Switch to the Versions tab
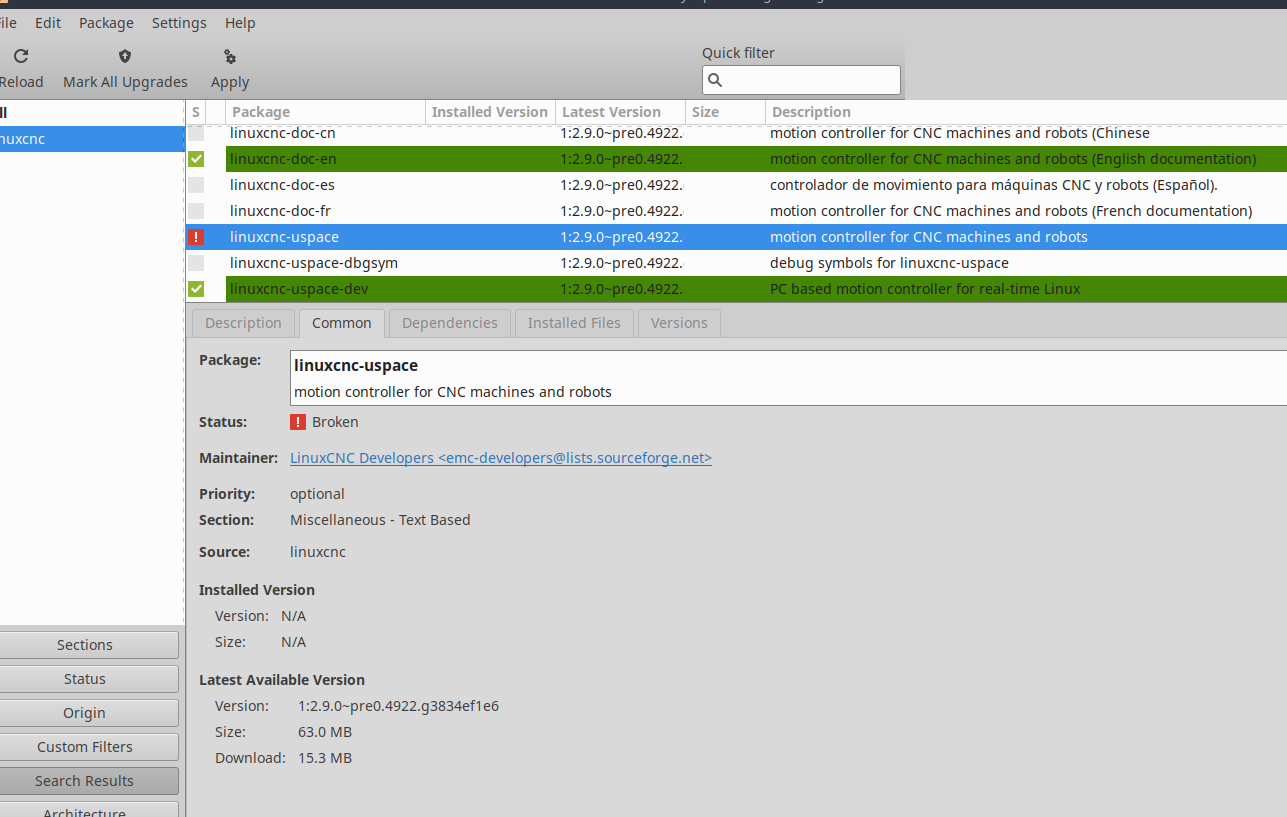Image resolution: width=1287 pixels, height=817 pixels. tap(679, 323)
